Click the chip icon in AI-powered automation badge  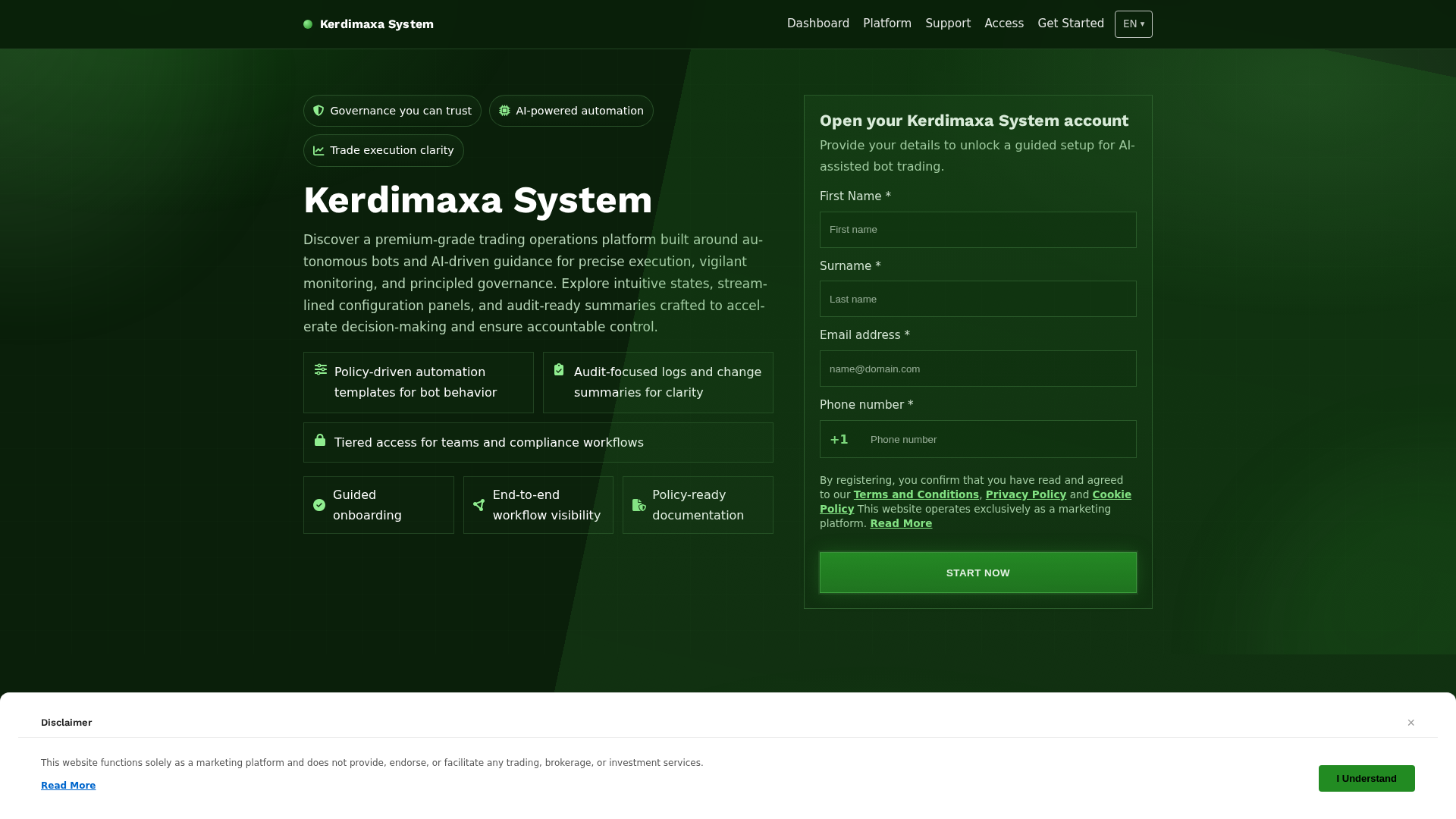[504, 111]
